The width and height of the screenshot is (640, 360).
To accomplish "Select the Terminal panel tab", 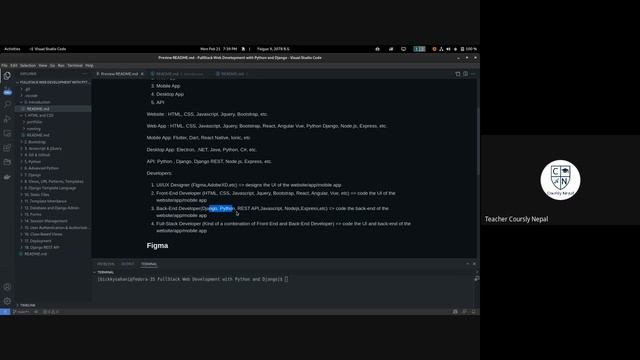I will click(149, 264).
